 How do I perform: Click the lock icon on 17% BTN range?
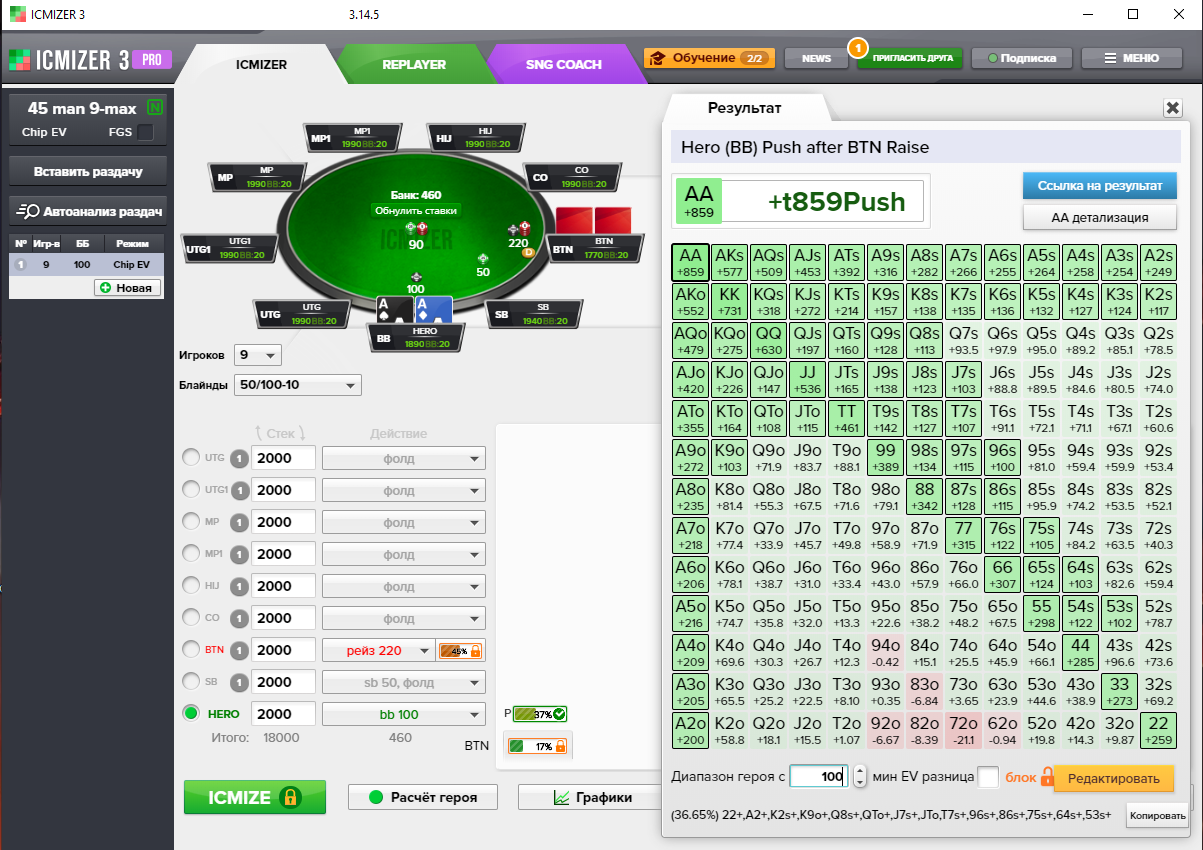(560, 746)
